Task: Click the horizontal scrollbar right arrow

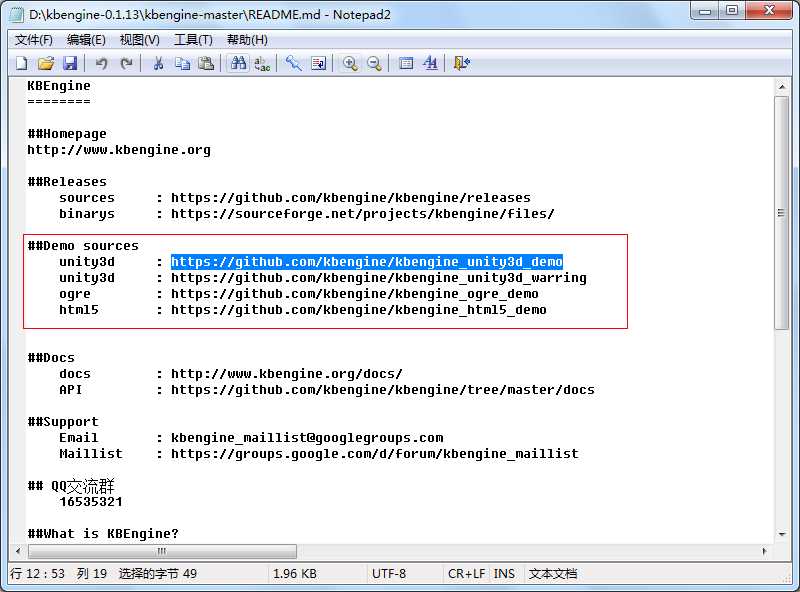Action: pyautogui.click(x=764, y=551)
